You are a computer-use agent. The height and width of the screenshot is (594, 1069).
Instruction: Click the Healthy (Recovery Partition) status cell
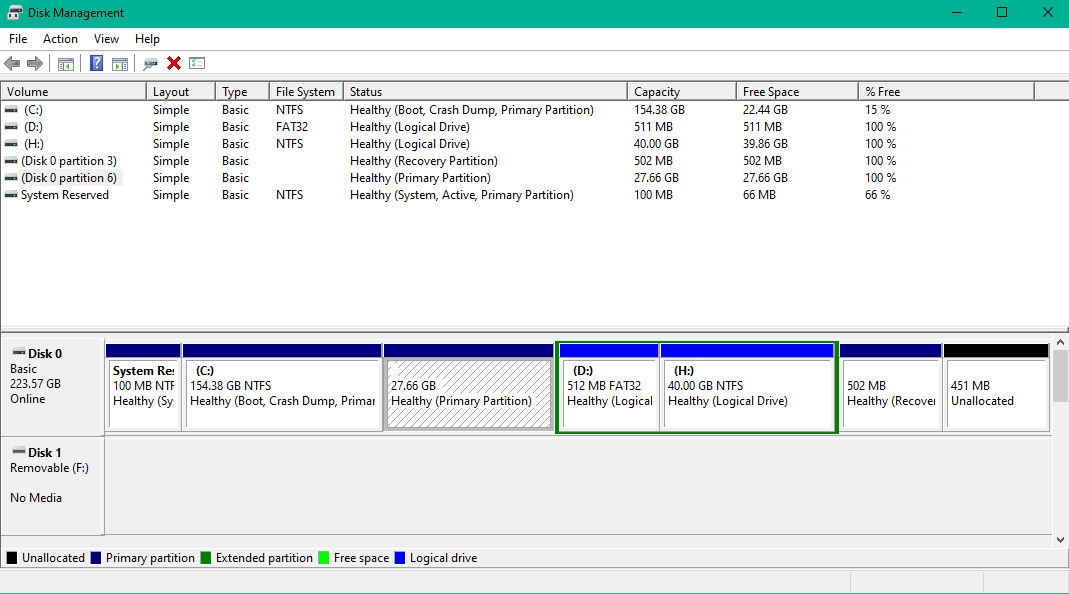[423, 160]
